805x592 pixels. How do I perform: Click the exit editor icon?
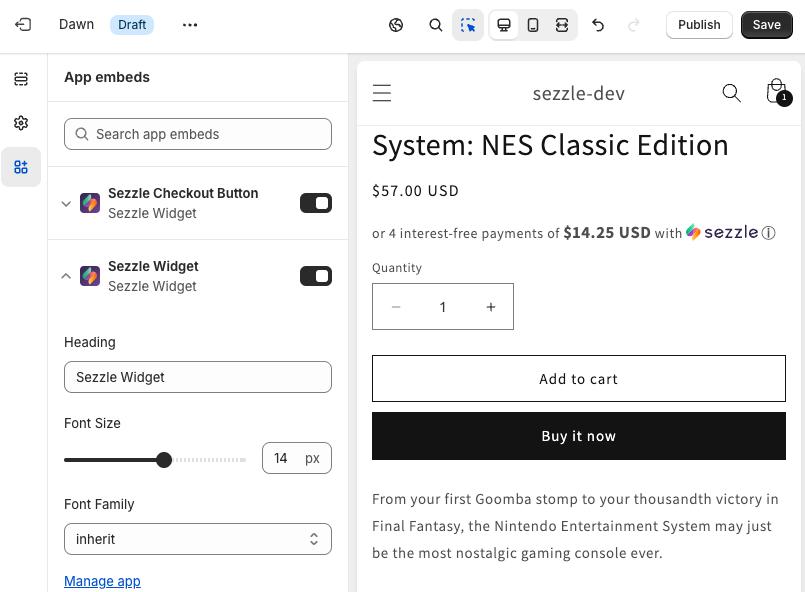23,25
